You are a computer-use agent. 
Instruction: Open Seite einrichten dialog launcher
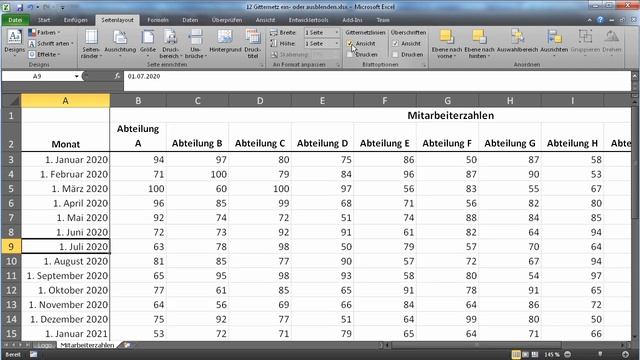(262, 65)
